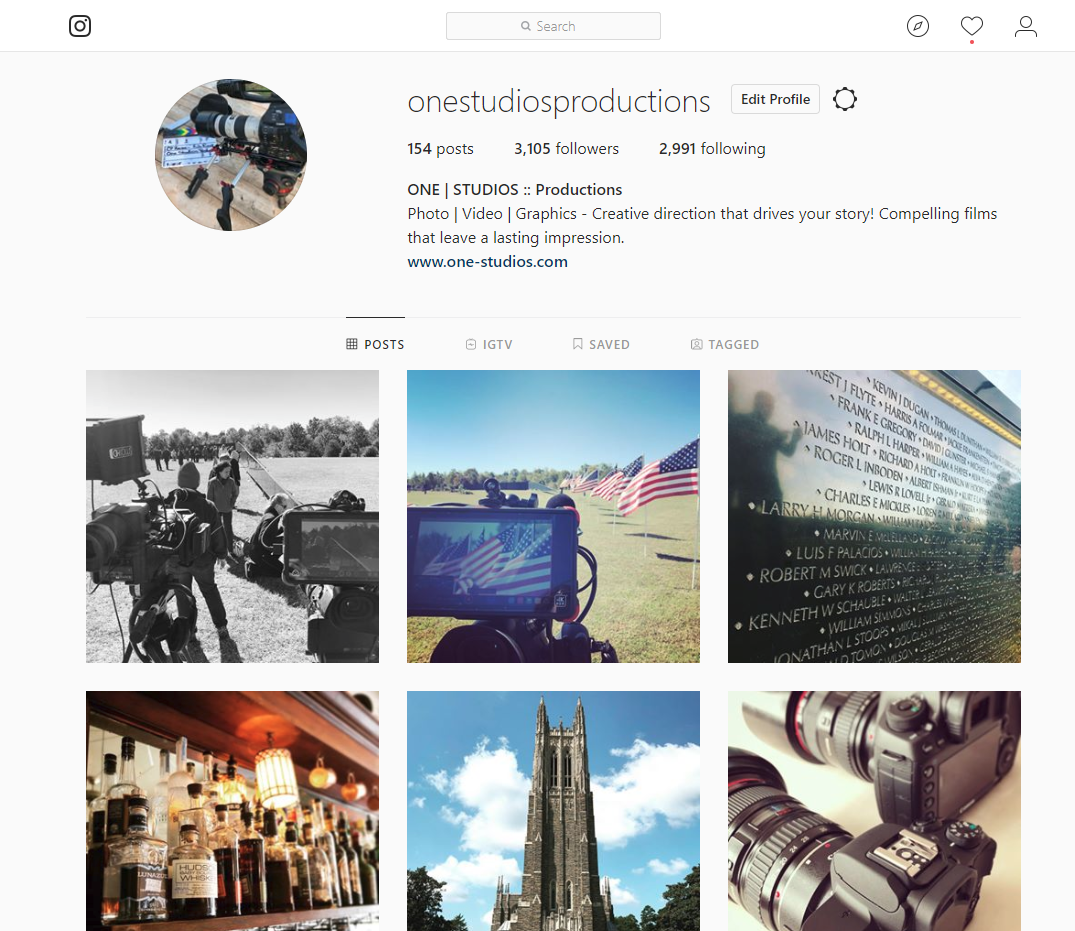
Task: Open the whiskey bottles bar post
Action: (232, 811)
